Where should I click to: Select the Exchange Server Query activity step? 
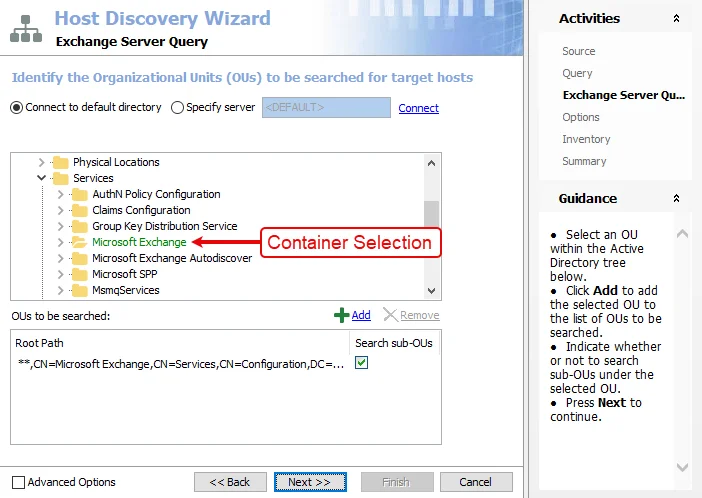pyautogui.click(x=624, y=95)
